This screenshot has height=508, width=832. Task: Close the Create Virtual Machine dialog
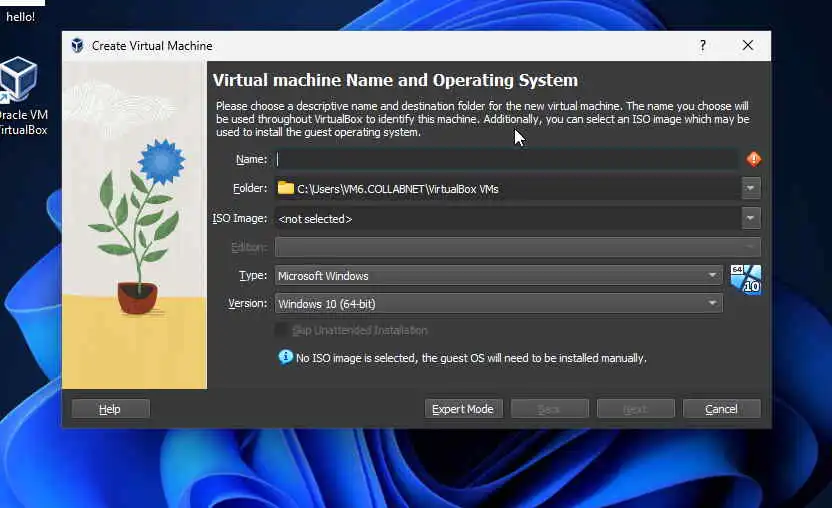[748, 46]
